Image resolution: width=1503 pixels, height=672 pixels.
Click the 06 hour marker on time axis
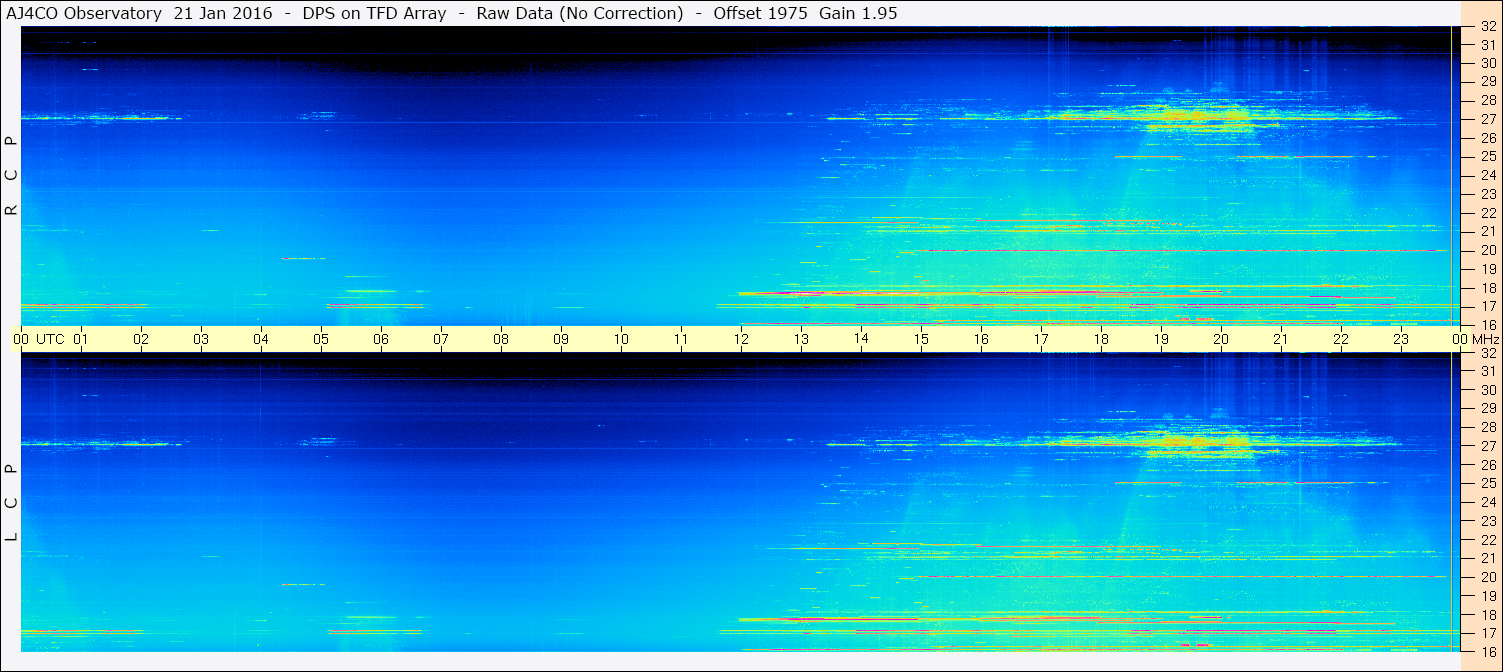click(381, 339)
